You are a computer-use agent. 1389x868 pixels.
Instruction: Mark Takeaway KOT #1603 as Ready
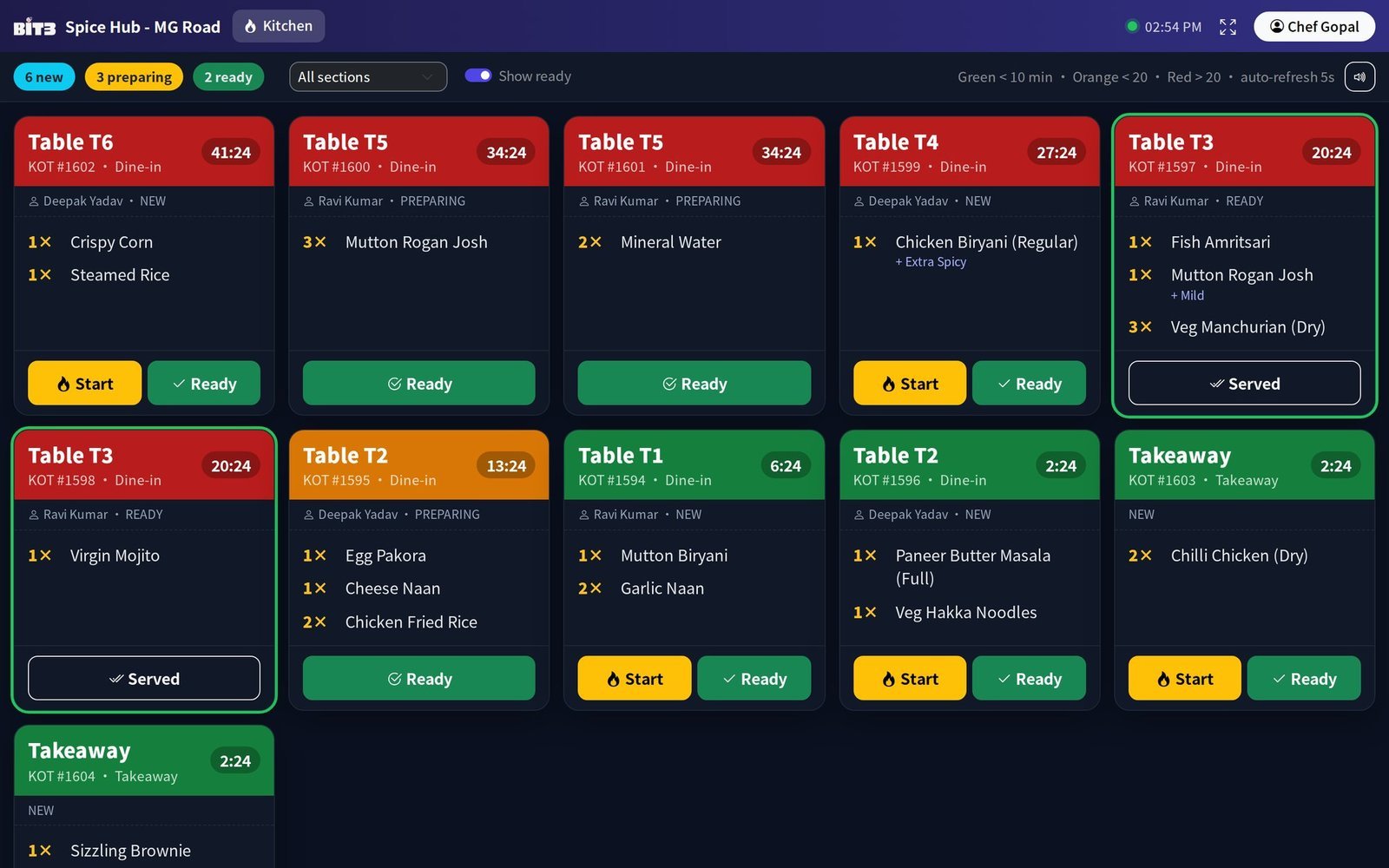(1304, 678)
